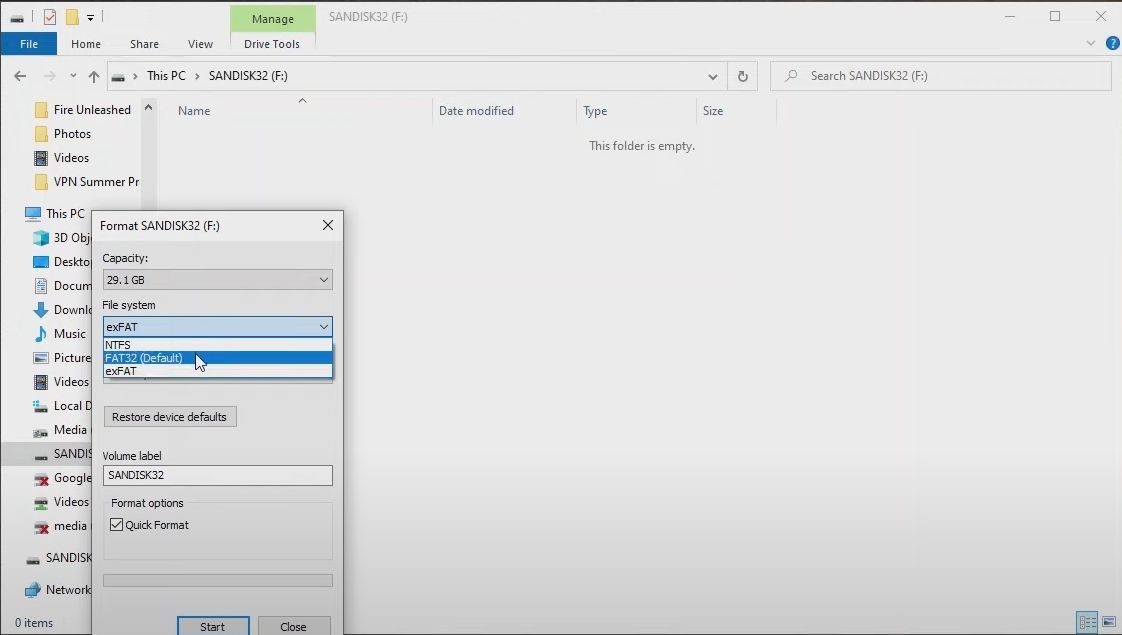
Task: Switch to Large thumbnails view in status bar
Action: [x=1108, y=623]
